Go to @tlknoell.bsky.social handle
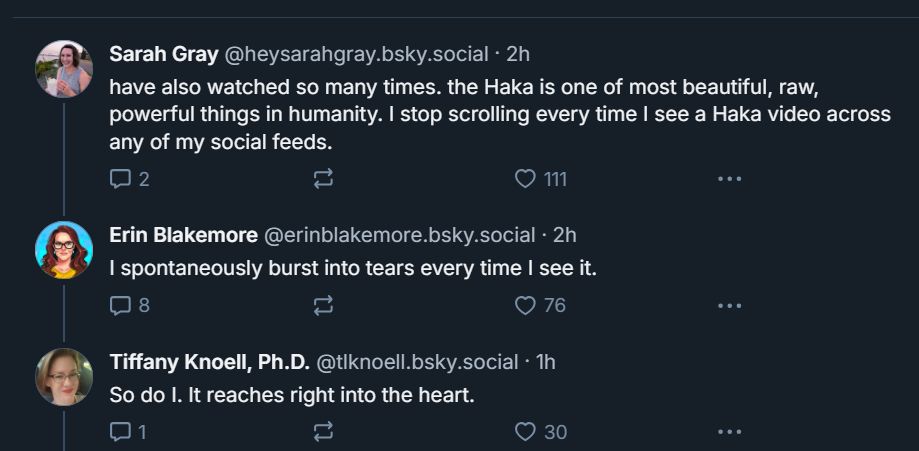 click(x=418, y=362)
